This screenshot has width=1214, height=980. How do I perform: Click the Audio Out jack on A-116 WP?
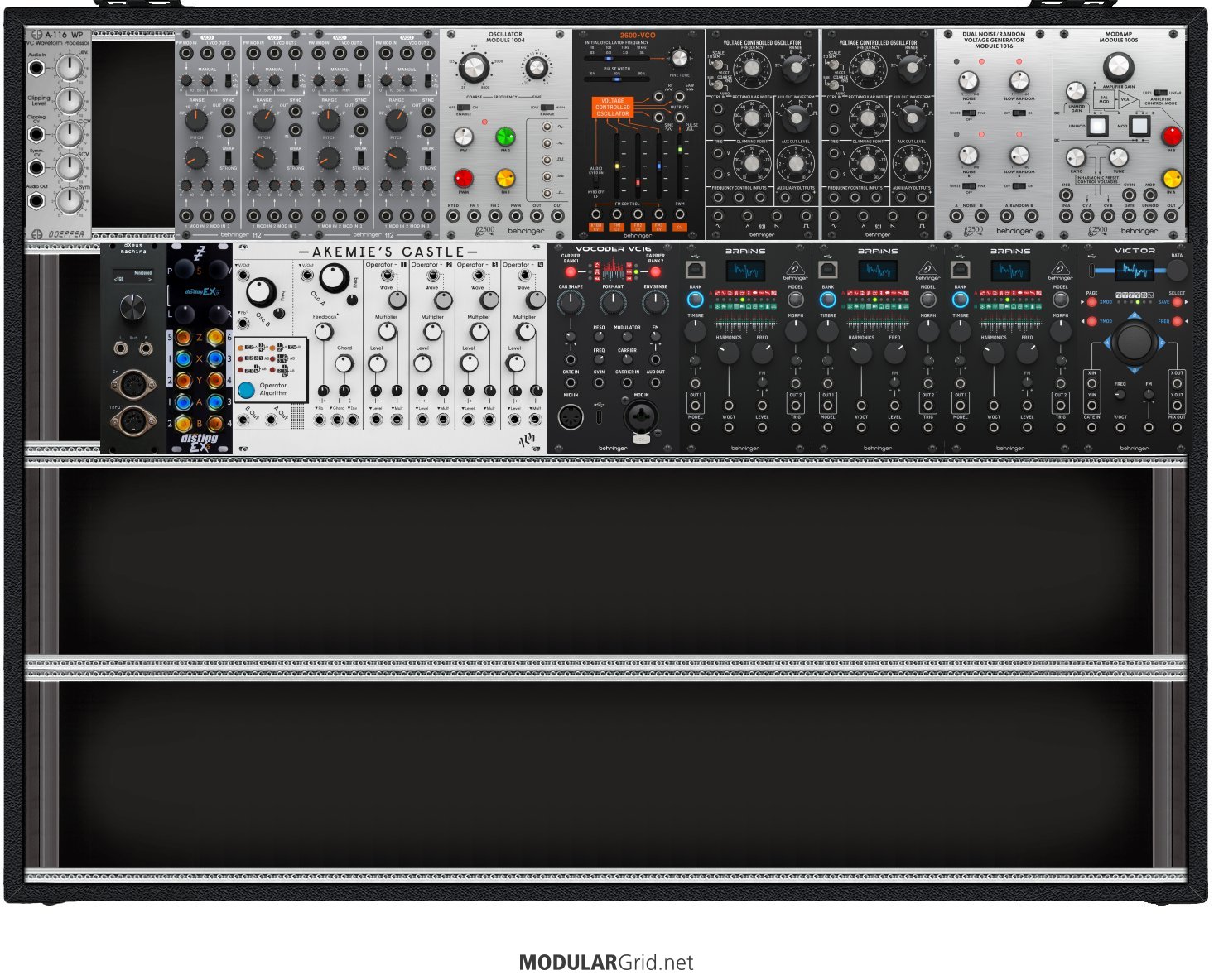tap(36, 199)
